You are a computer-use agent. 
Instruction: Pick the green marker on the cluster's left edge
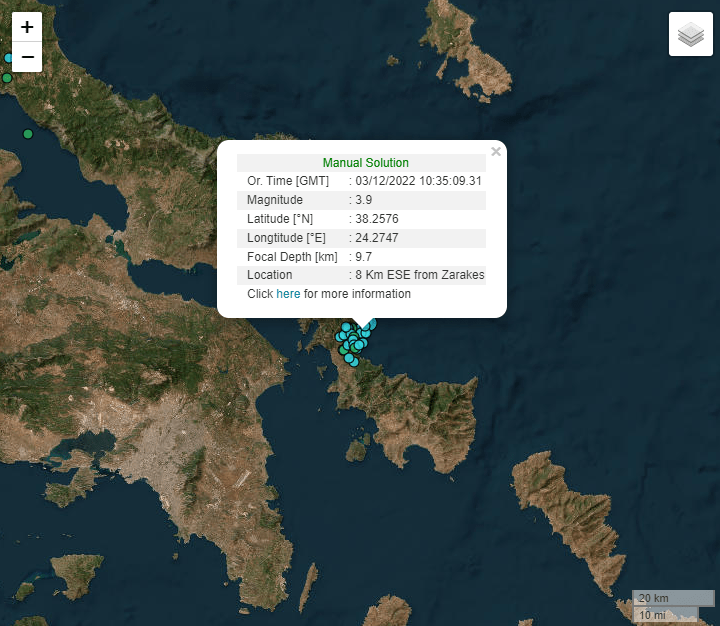341,349
